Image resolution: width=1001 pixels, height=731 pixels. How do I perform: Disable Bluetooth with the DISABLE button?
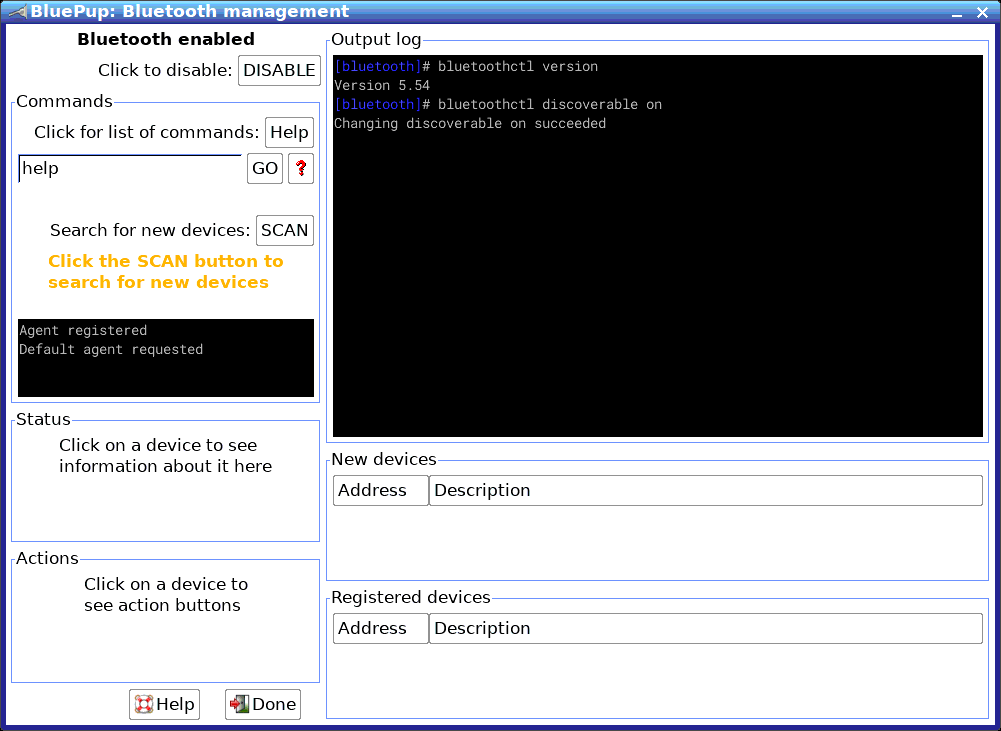click(x=280, y=70)
